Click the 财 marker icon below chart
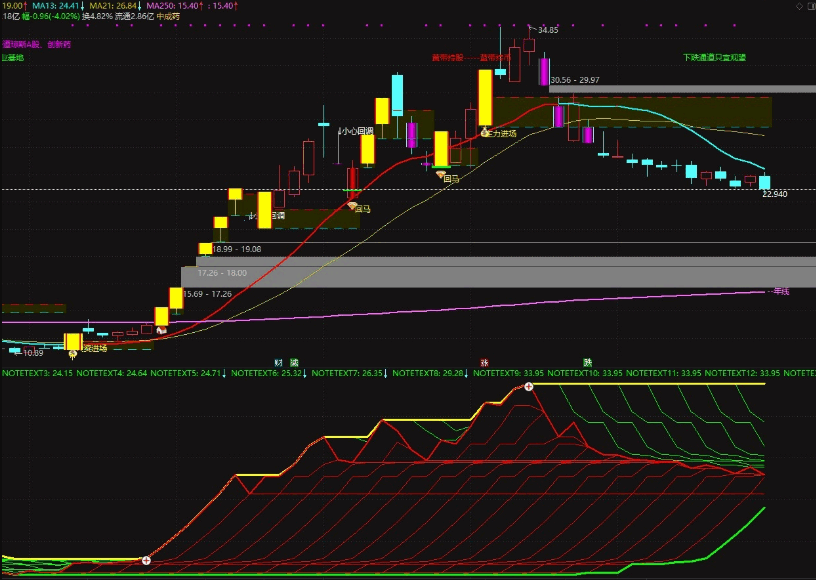Image resolution: width=816 pixels, height=580 pixels. pos(278,363)
